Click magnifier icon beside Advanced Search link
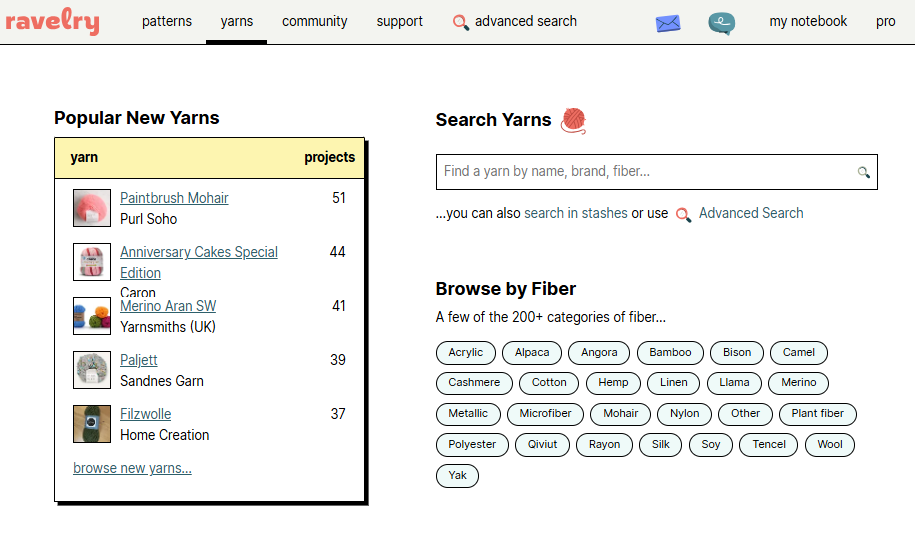This screenshot has height=534, width=915. [683, 214]
